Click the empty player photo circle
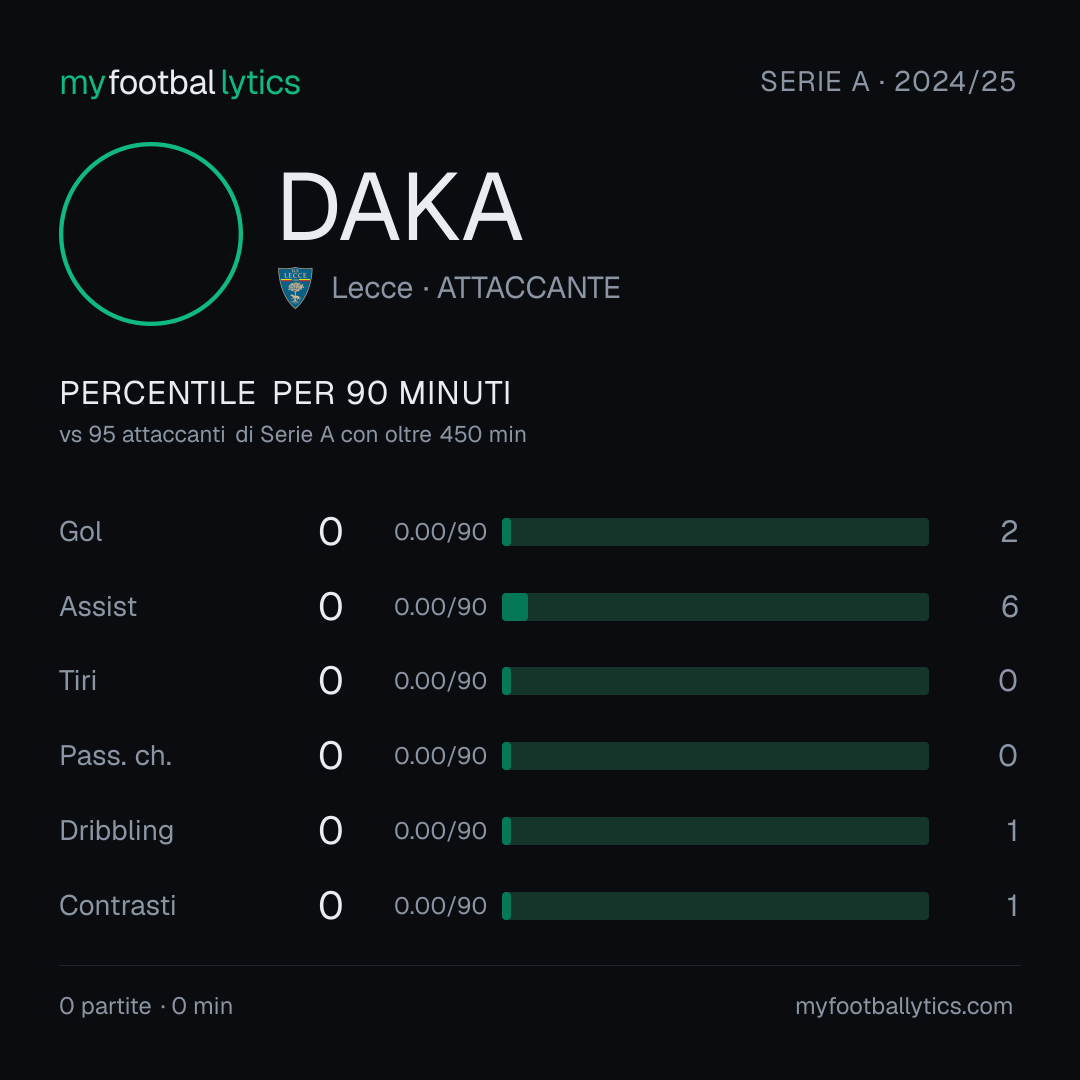 151,233
